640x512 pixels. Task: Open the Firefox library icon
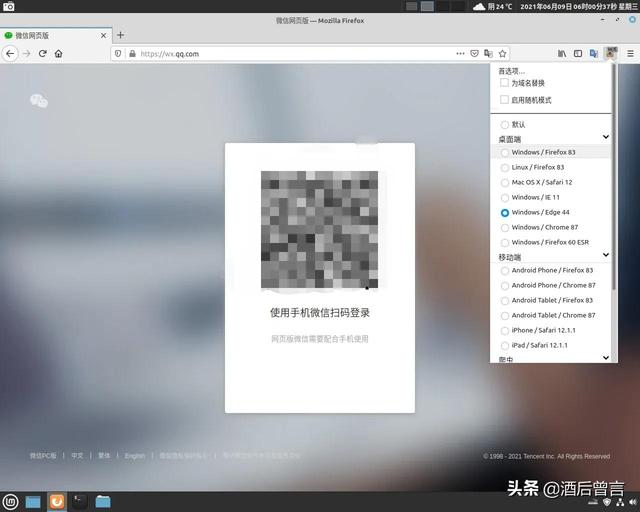point(563,53)
